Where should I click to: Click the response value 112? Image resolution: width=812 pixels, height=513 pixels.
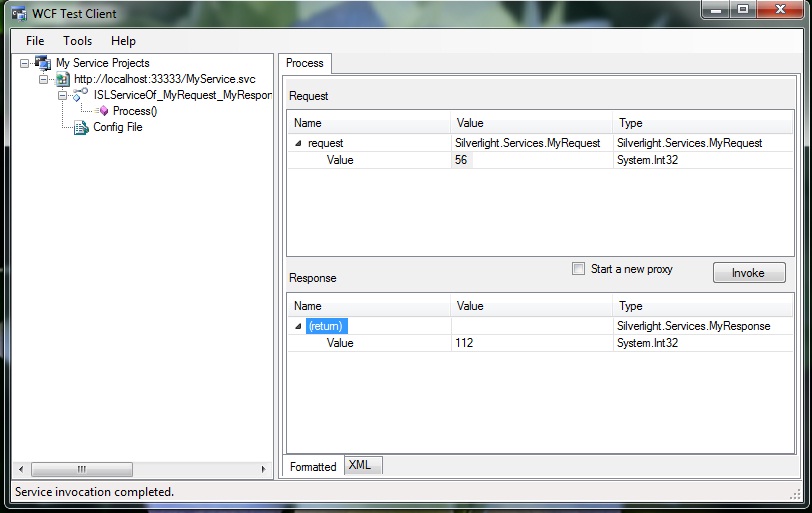point(464,343)
